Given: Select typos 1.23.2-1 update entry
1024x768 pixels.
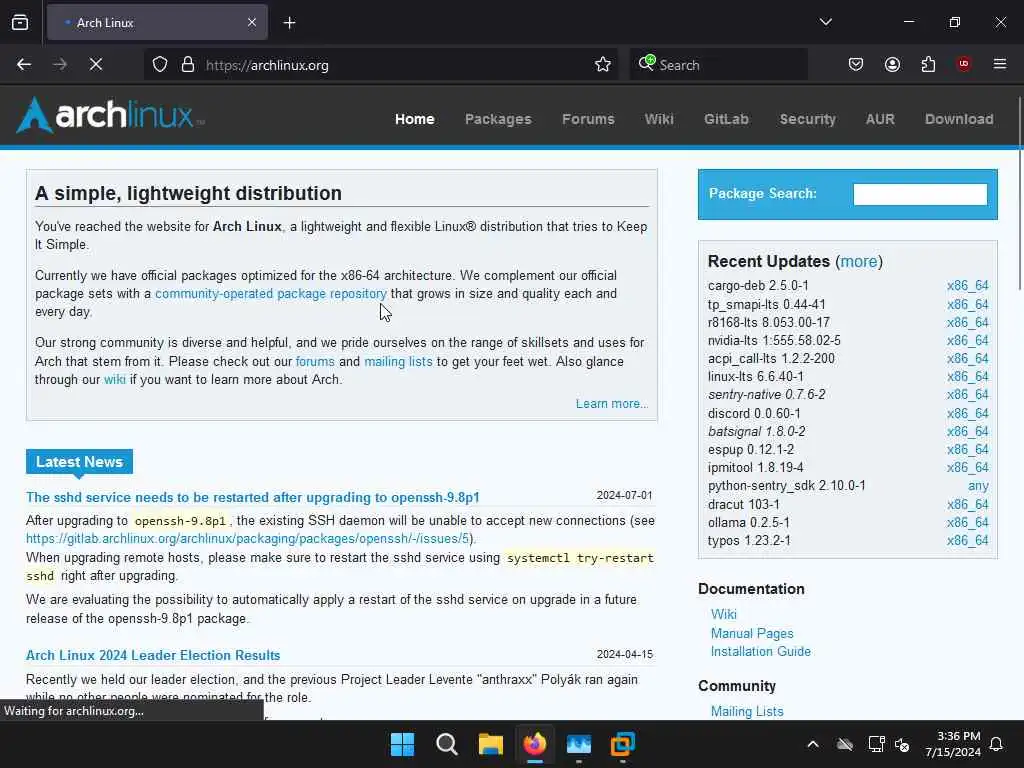Looking at the screenshot, I should pos(749,541).
